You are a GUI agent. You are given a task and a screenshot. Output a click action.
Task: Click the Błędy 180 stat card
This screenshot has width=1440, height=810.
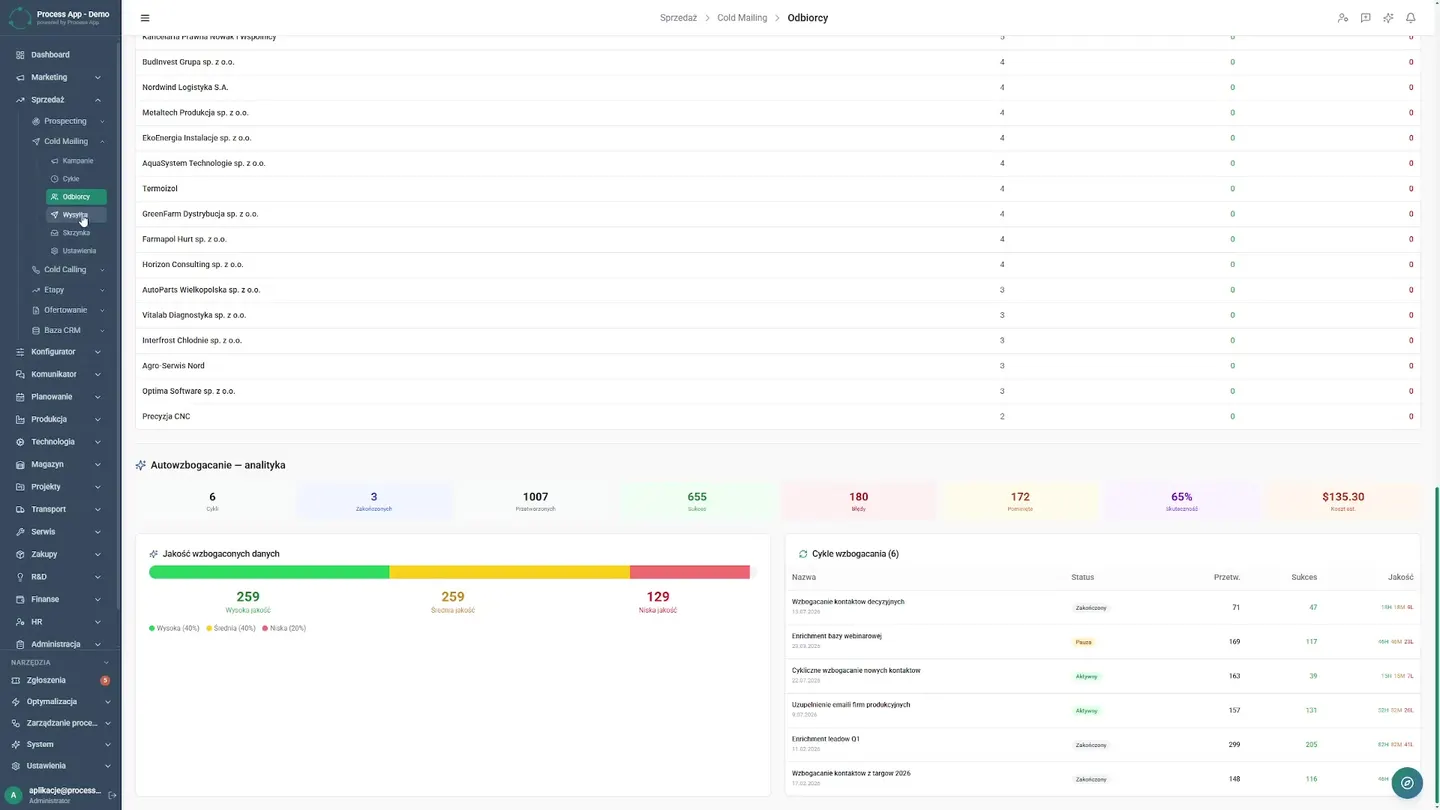pyautogui.click(x=858, y=502)
